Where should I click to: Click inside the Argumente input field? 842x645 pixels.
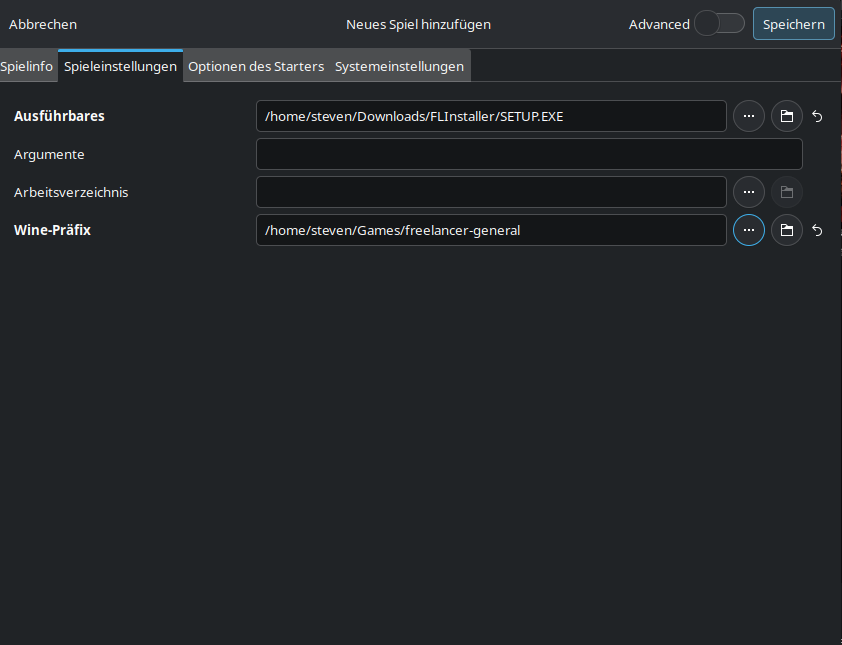(x=529, y=154)
